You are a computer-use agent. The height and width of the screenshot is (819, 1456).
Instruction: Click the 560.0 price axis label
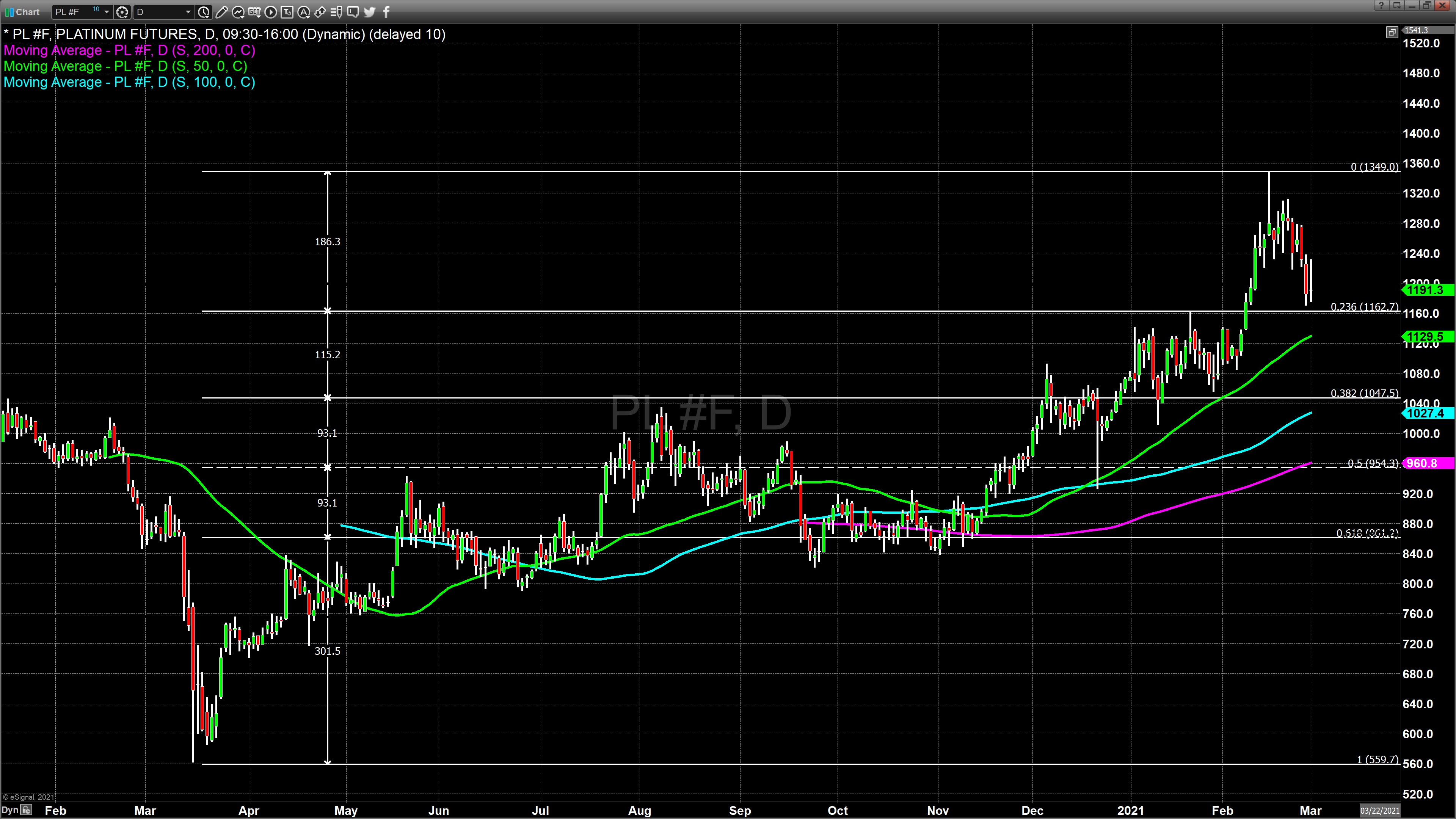[x=1418, y=764]
